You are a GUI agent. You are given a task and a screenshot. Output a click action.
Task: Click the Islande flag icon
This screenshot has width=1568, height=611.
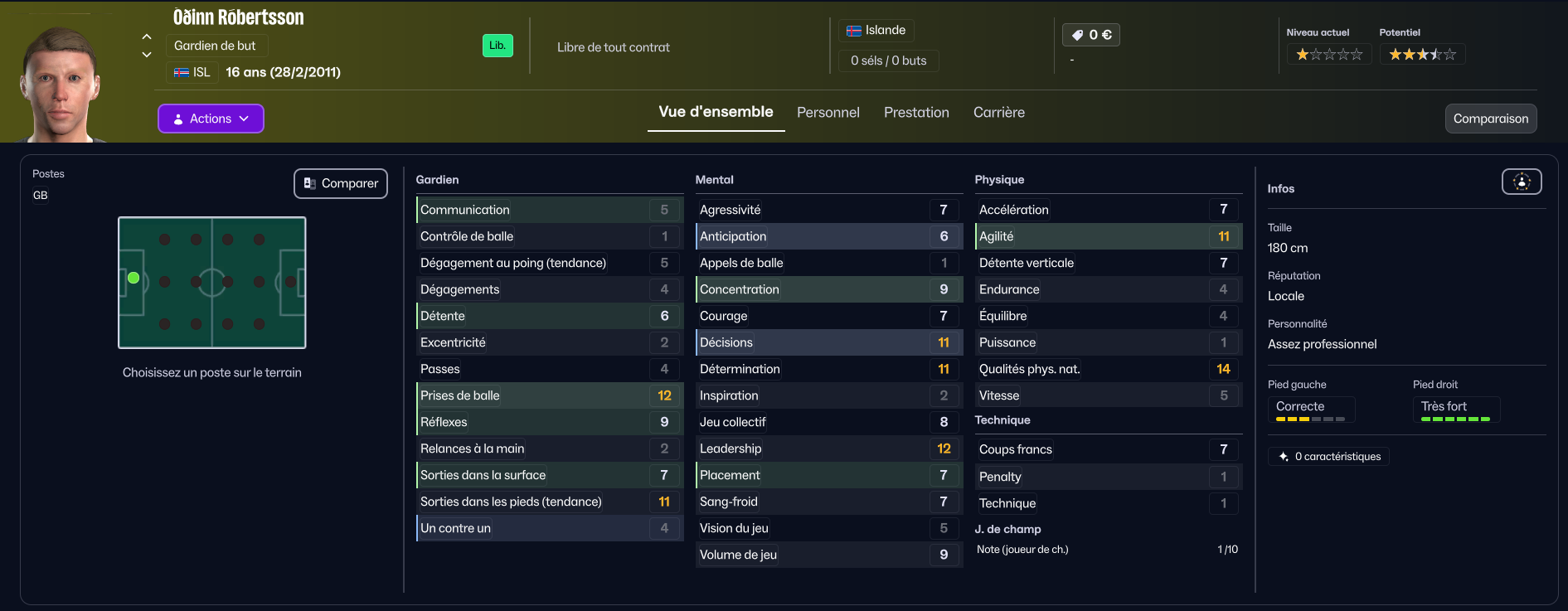click(x=854, y=31)
